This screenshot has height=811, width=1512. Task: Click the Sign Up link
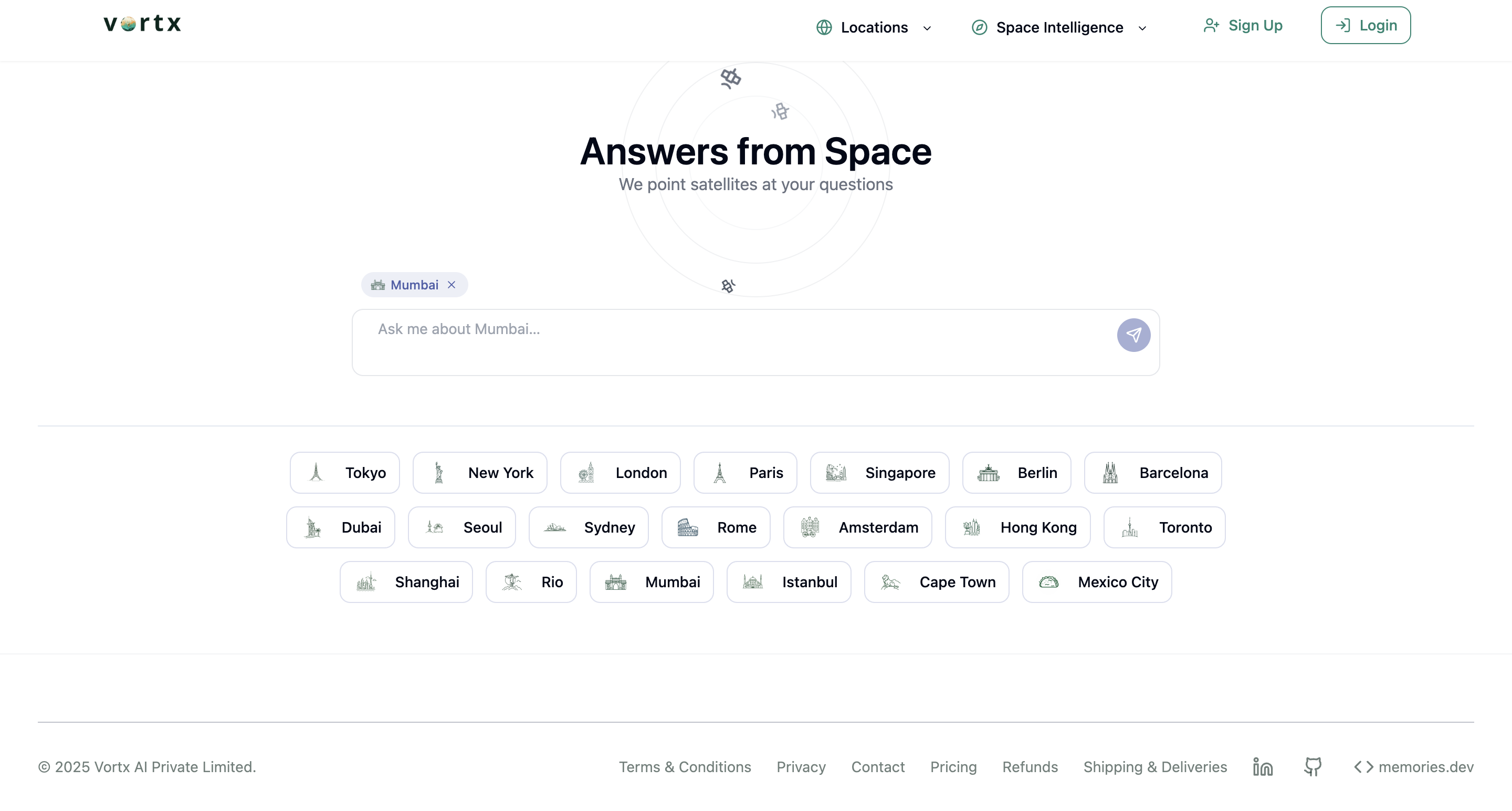pos(1243,25)
